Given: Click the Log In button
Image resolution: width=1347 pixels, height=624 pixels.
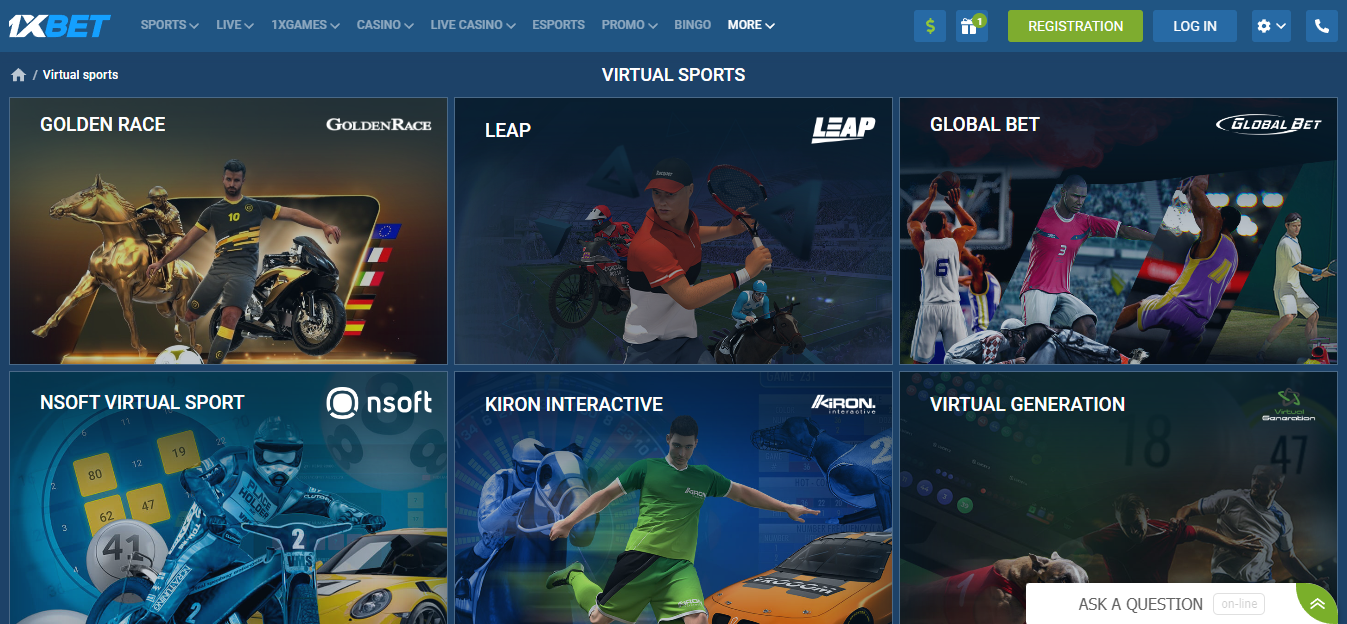Looking at the screenshot, I should [1195, 26].
